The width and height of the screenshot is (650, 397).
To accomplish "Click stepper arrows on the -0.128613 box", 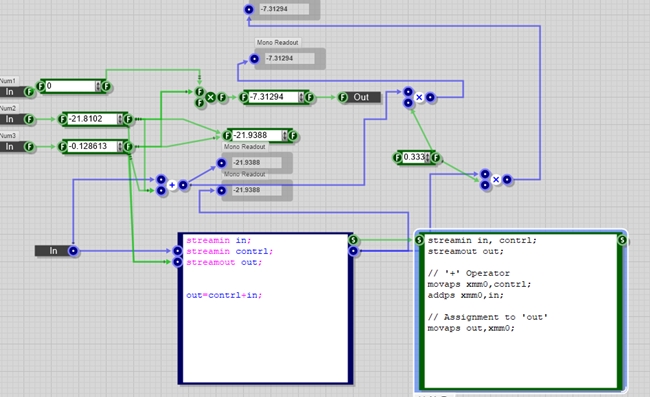I will (x=120, y=147).
